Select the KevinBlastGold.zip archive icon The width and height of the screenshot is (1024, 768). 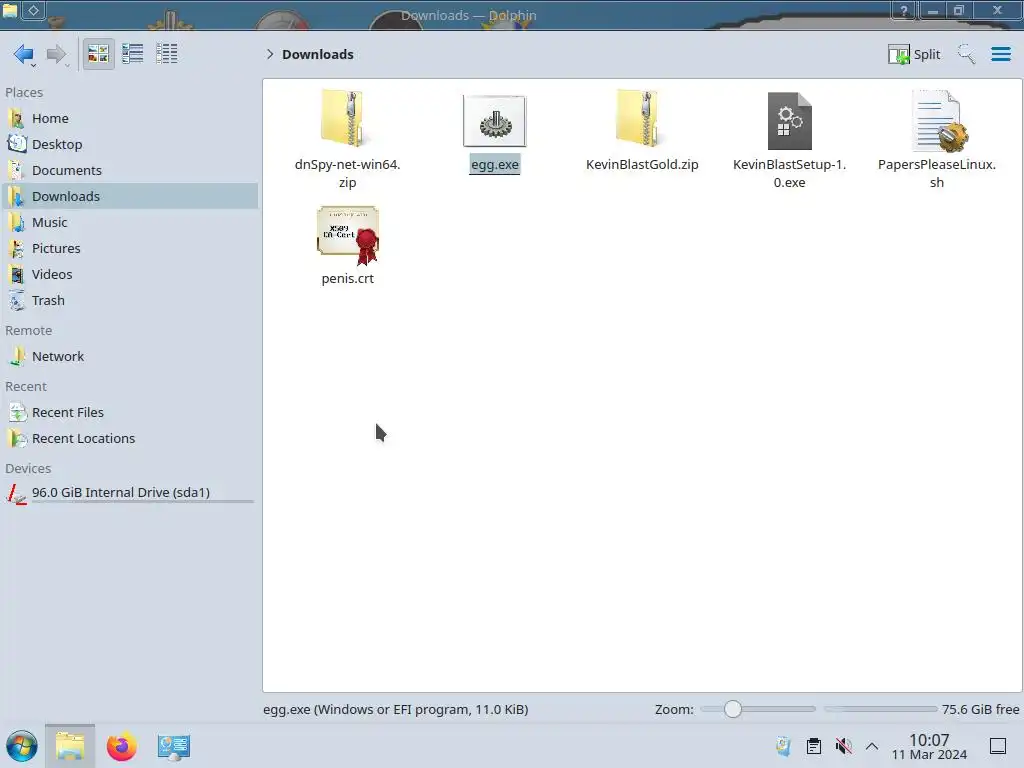click(x=642, y=119)
